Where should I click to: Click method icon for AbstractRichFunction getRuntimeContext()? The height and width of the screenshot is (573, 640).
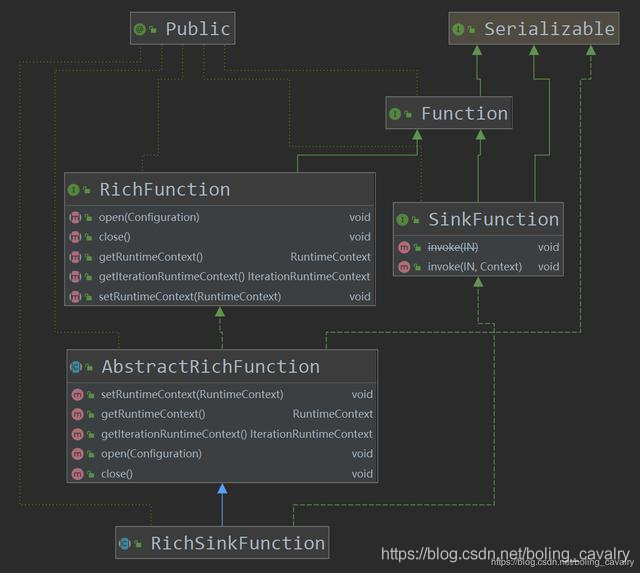(78, 414)
